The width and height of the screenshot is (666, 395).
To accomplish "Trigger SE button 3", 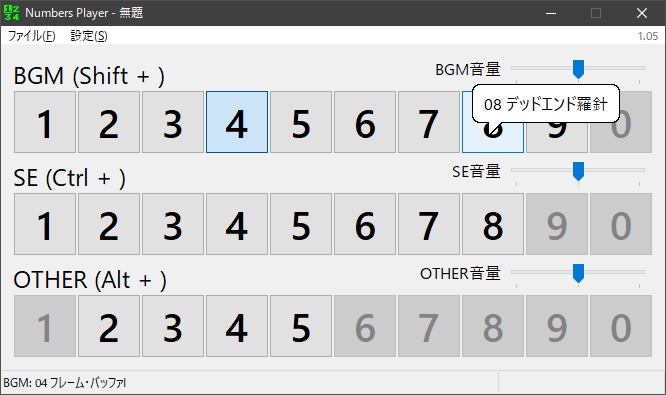I will point(173,224).
